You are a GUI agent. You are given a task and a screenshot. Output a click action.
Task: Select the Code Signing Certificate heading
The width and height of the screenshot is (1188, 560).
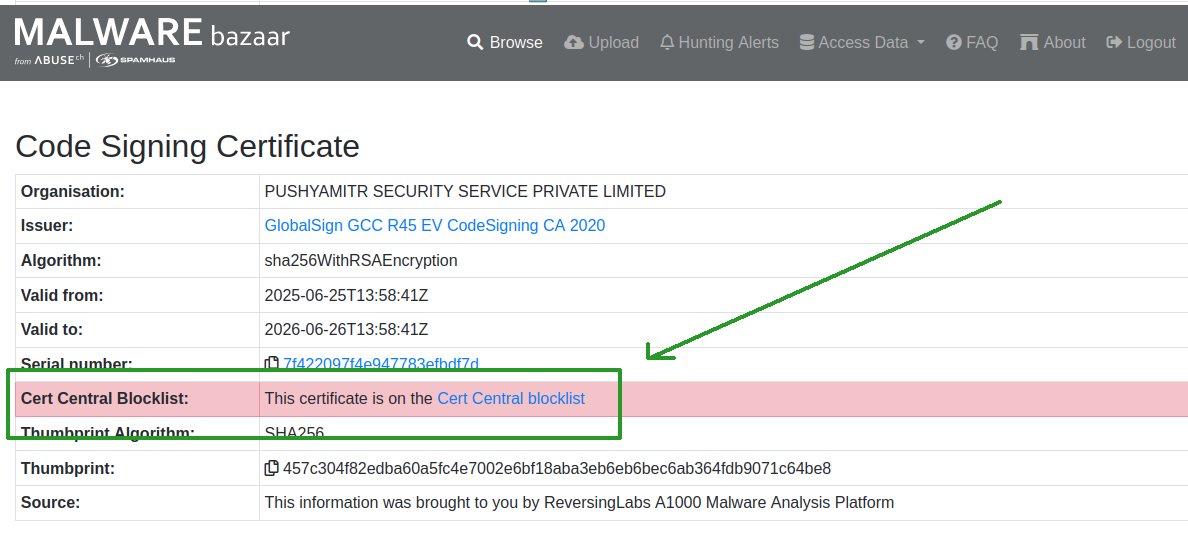tap(187, 146)
